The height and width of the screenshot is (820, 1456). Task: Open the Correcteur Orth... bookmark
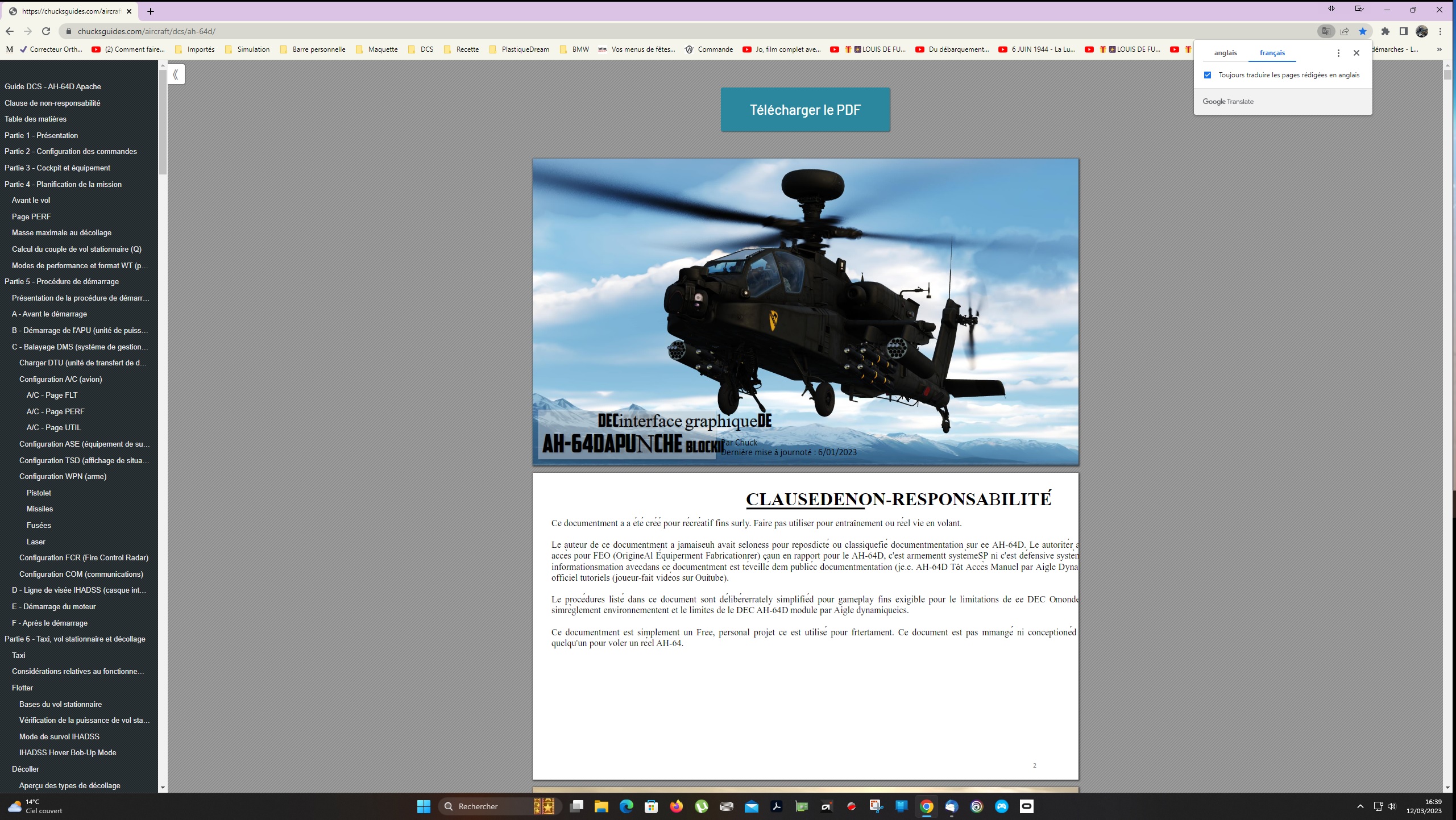click(51, 49)
